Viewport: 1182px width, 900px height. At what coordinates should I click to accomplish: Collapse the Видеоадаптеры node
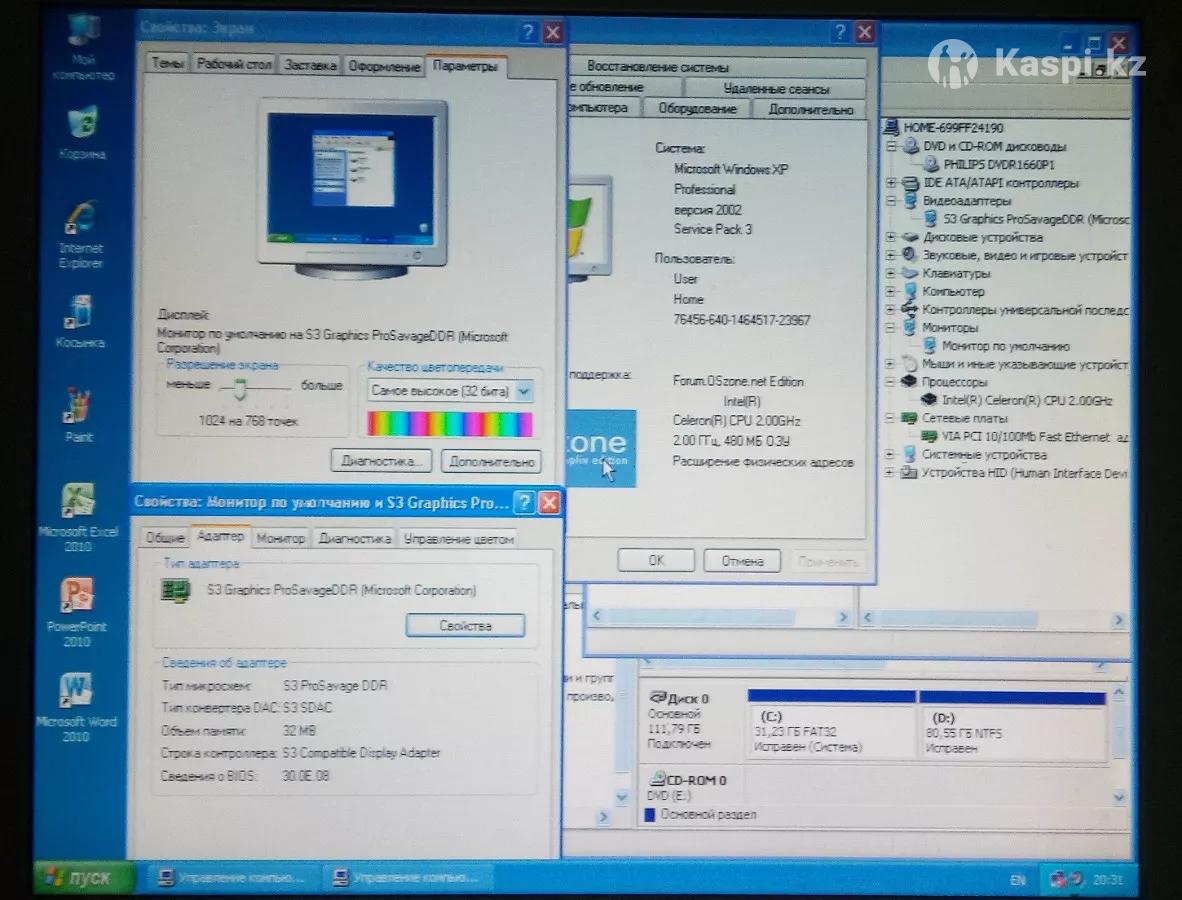pos(891,201)
